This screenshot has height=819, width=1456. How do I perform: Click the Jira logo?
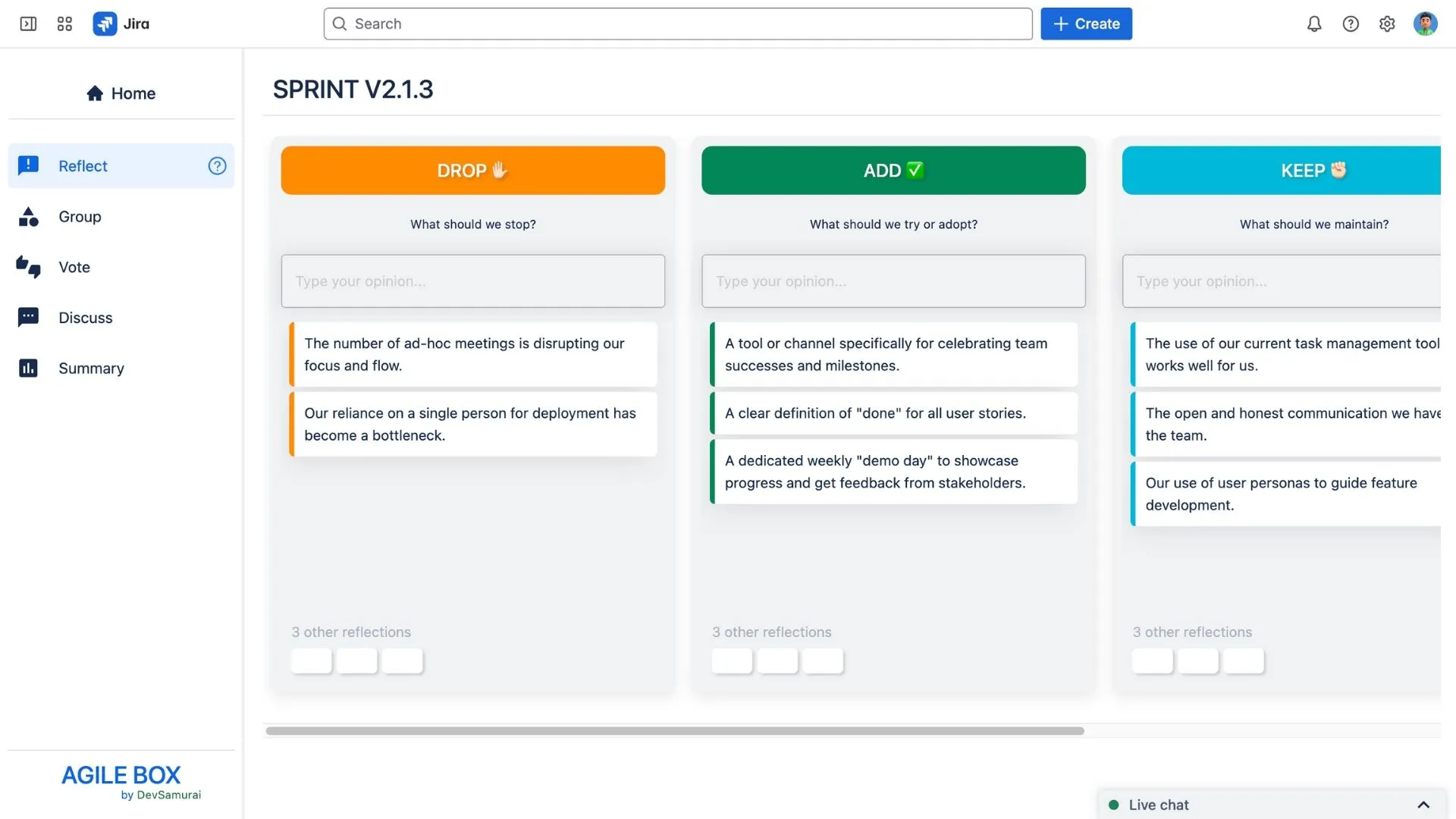coord(121,24)
